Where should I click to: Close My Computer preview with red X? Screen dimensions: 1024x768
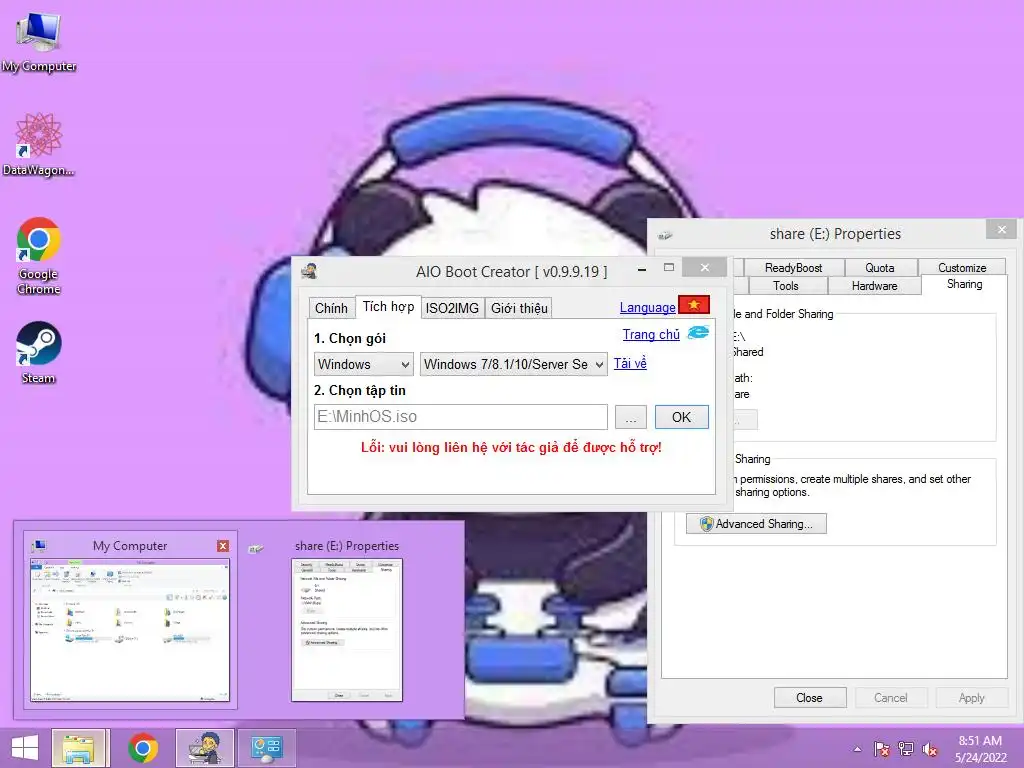tap(223, 546)
